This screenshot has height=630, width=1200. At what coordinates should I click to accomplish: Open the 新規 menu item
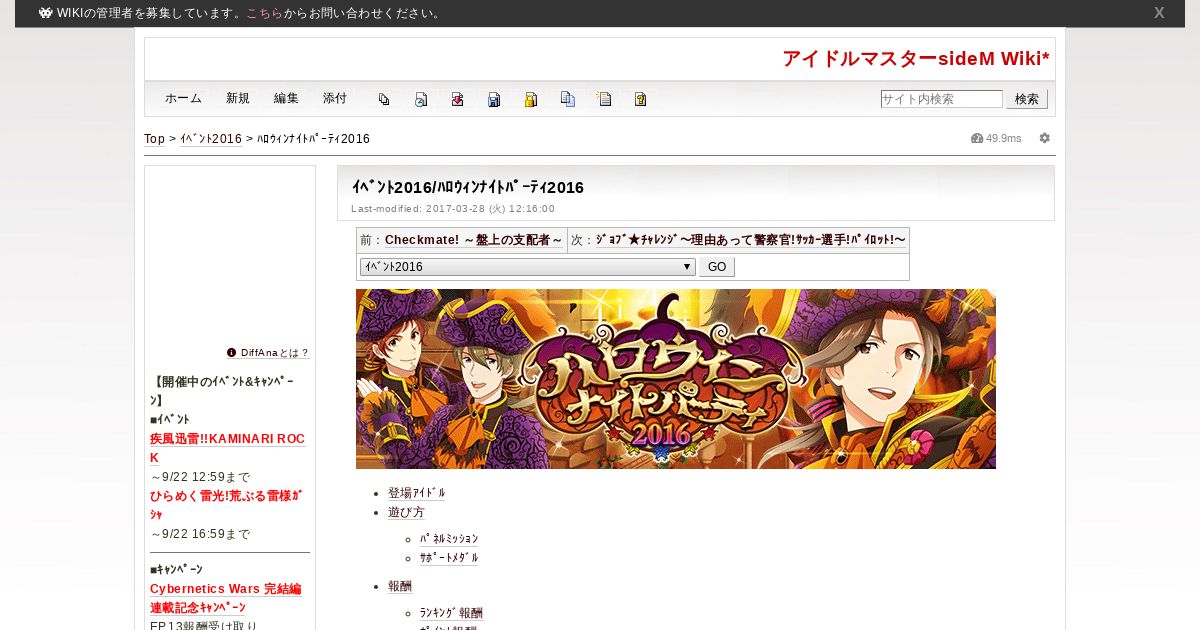pyautogui.click(x=238, y=99)
